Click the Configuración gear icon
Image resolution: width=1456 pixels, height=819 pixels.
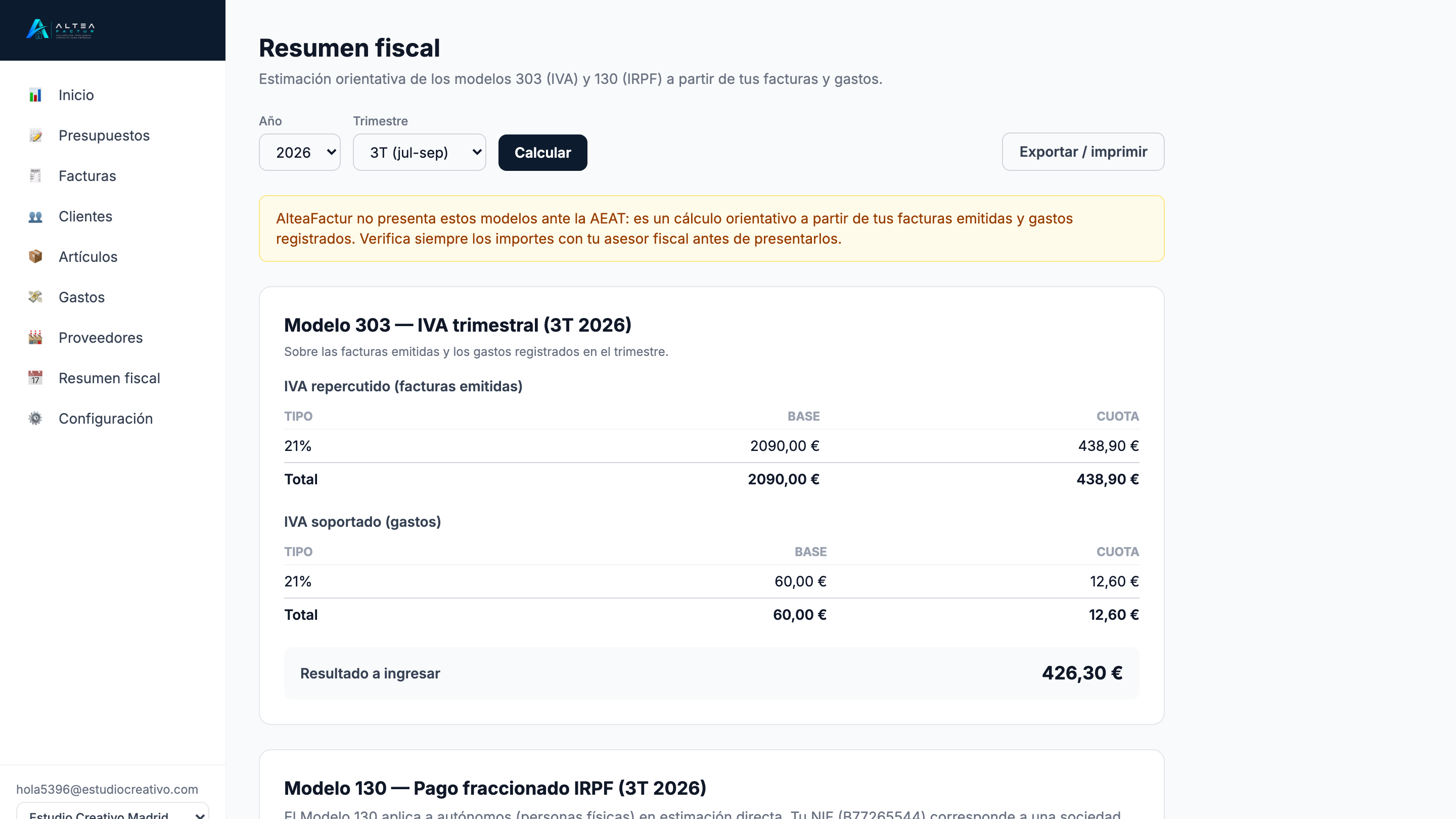(x=35, y=418)
